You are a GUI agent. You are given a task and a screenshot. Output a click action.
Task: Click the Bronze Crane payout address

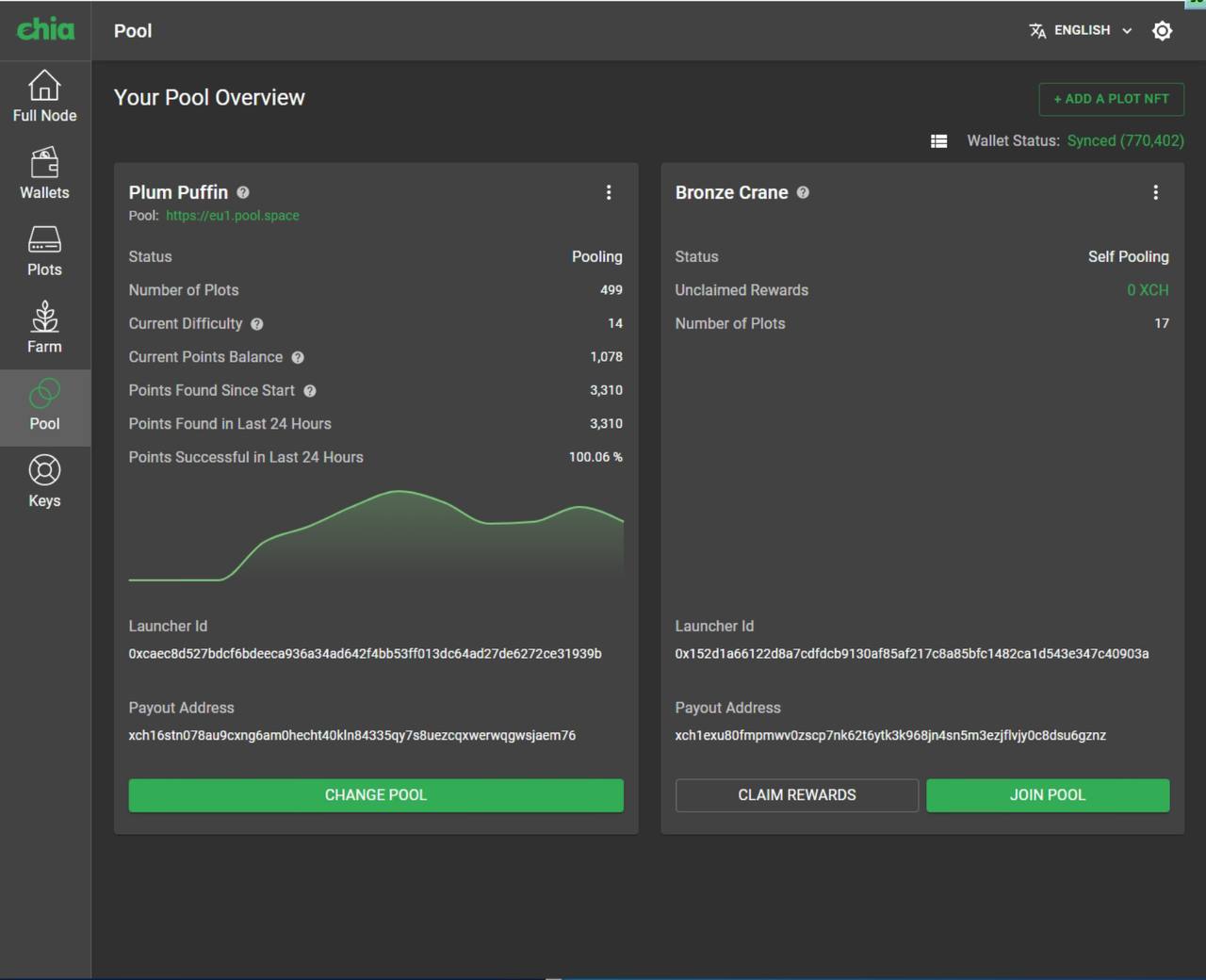[890, 735]
